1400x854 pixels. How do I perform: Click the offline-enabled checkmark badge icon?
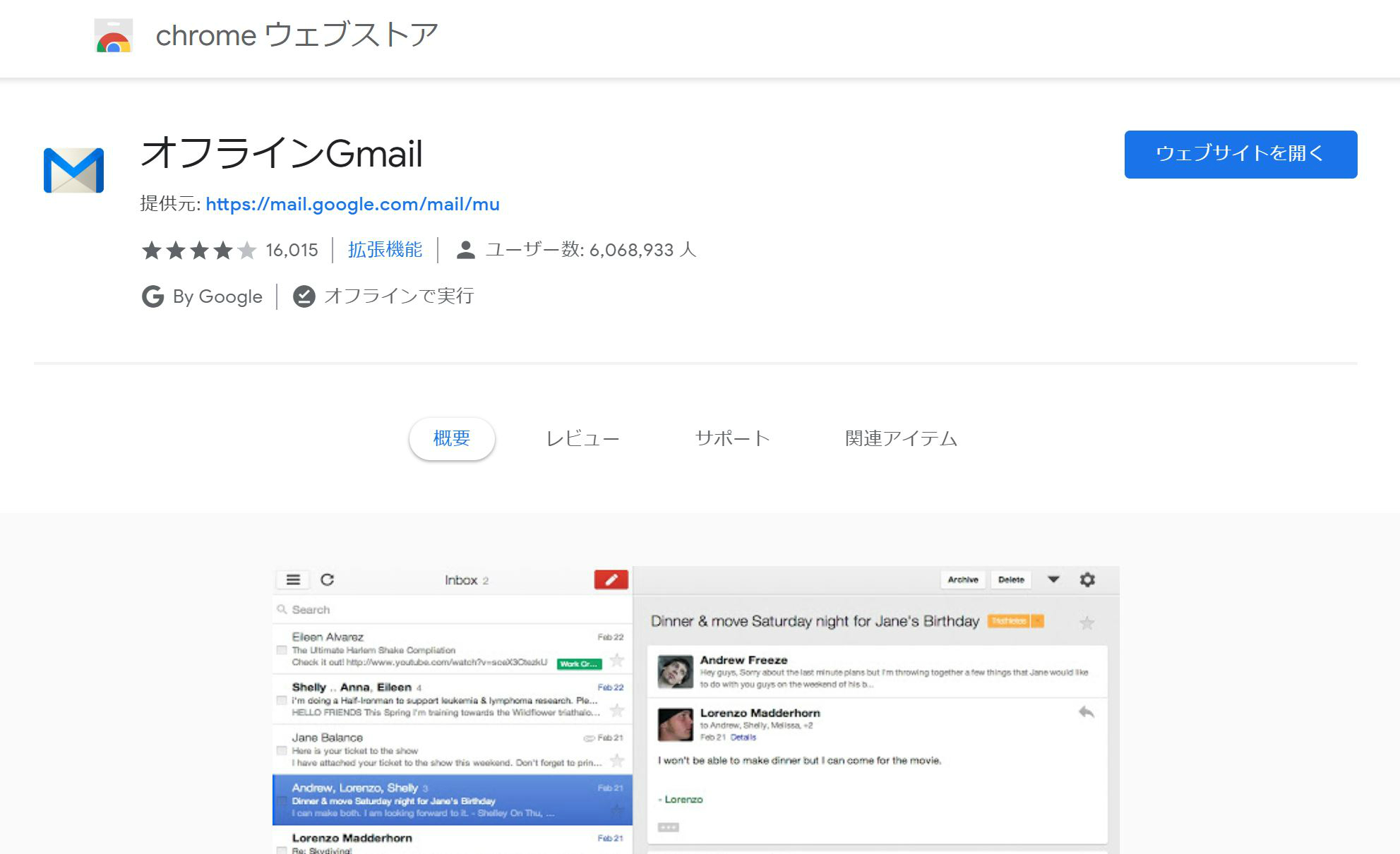coord(304,296)
